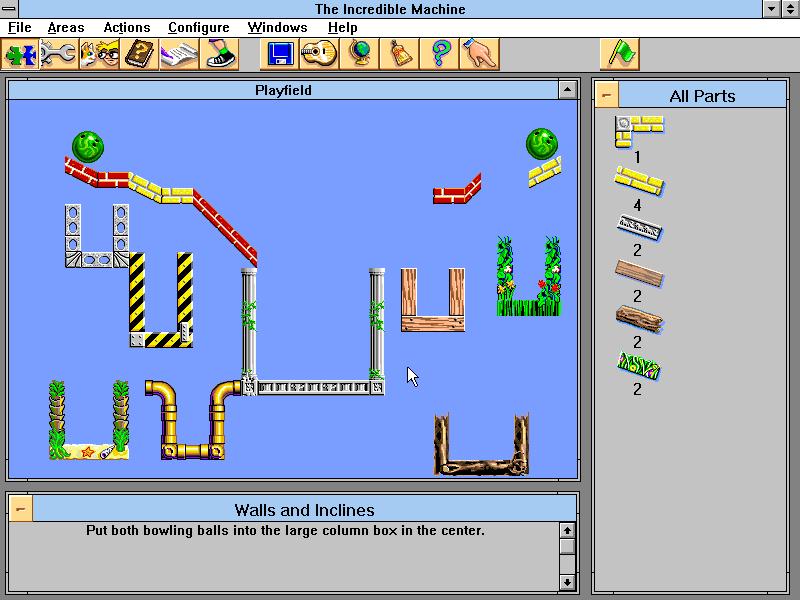This screenshot has height=600, width=800.
Task: Click the All Parts title bar
Action: coord(702,95)
